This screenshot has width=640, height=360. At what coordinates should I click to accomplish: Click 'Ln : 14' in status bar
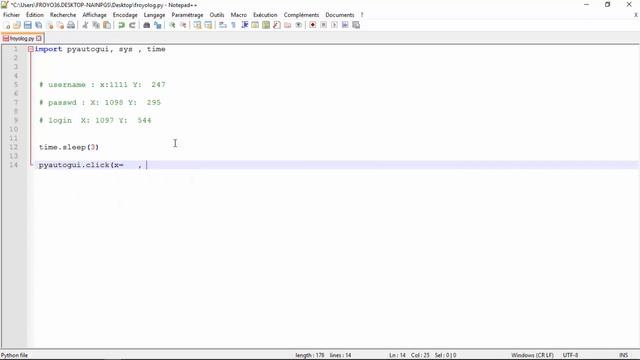click(x=397, y=355)
